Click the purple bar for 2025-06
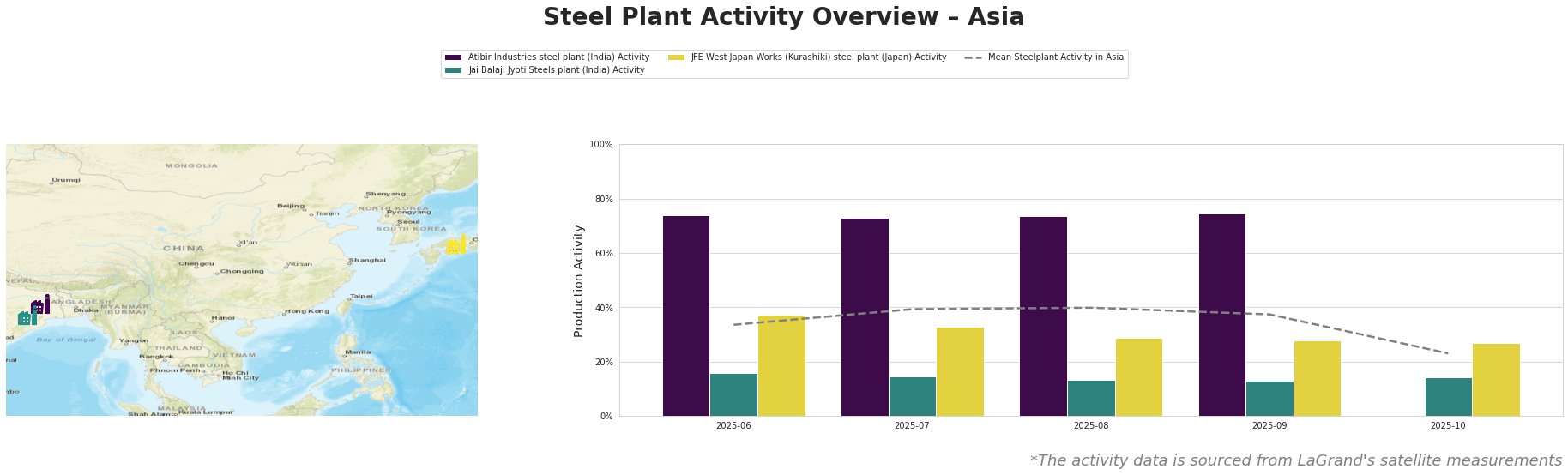 [686, 316]
